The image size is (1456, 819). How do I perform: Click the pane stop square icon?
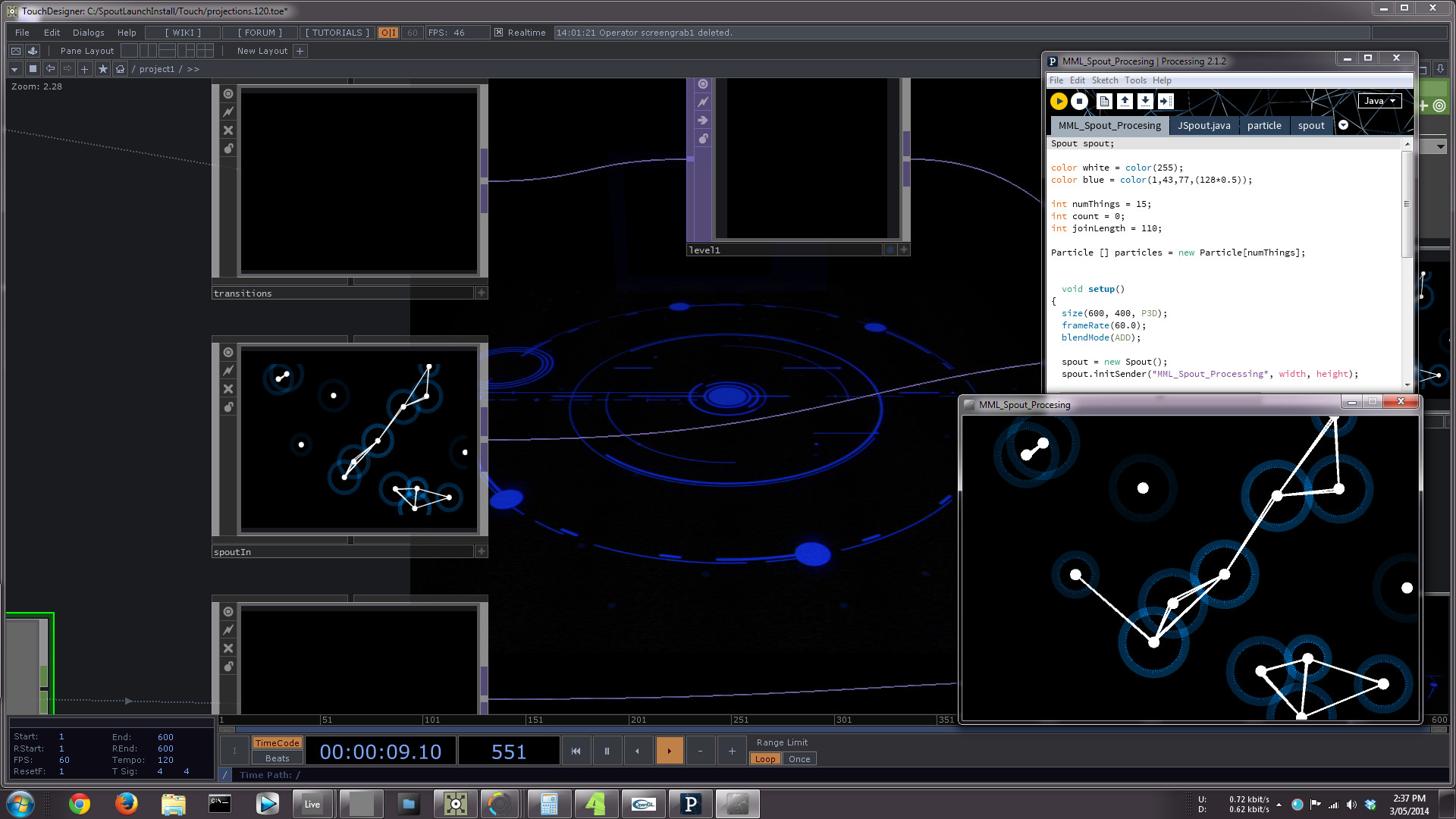(x=33, y=69)
